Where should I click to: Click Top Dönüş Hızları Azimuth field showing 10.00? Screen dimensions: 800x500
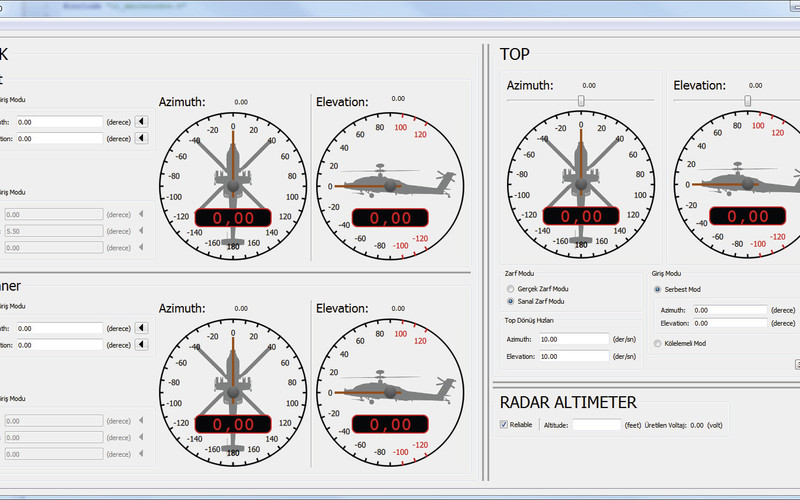click(574, 339)
